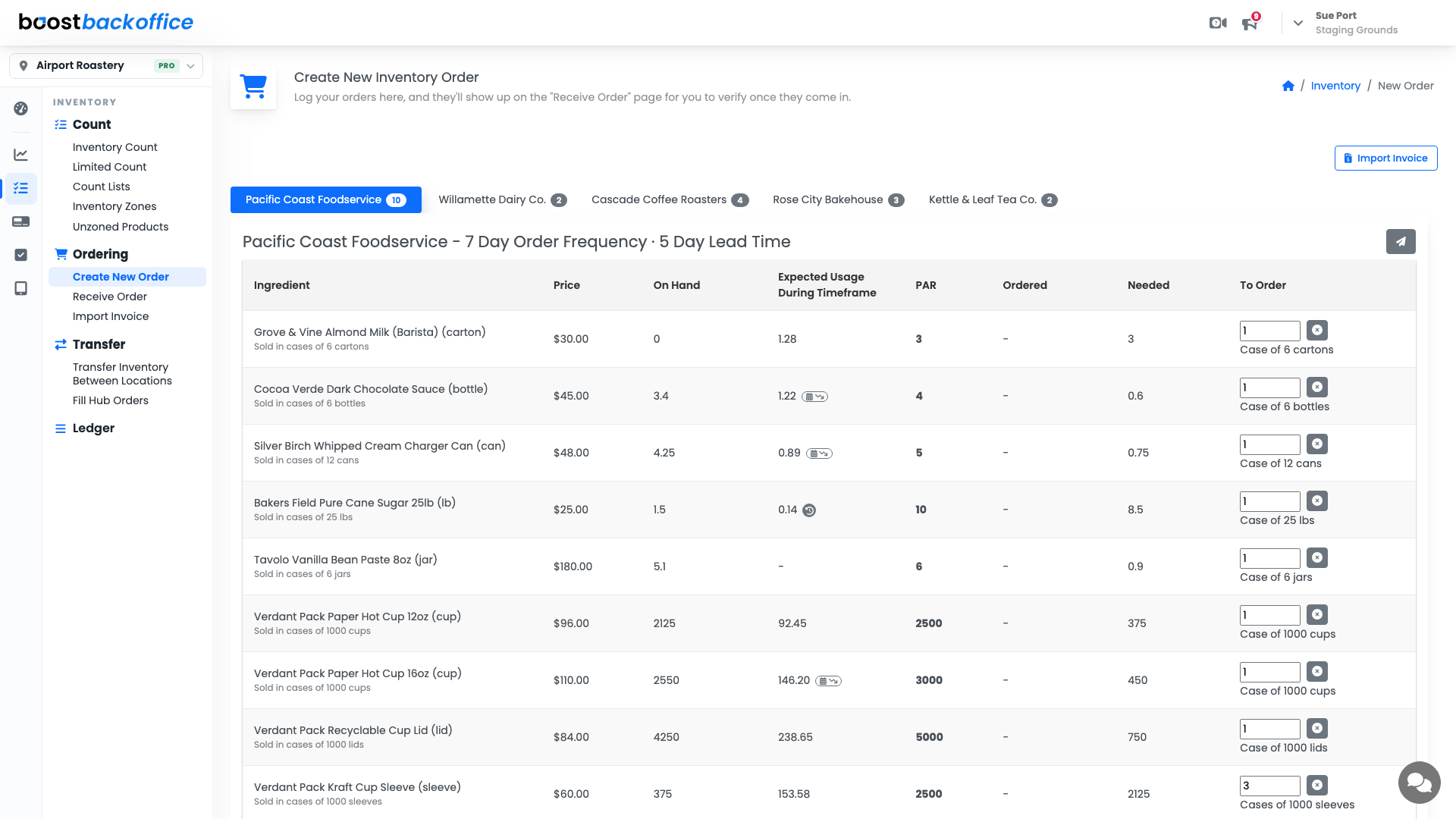
Task: Clear order quantity for Hot Cup 16oz
Action: coord(1317,671)
